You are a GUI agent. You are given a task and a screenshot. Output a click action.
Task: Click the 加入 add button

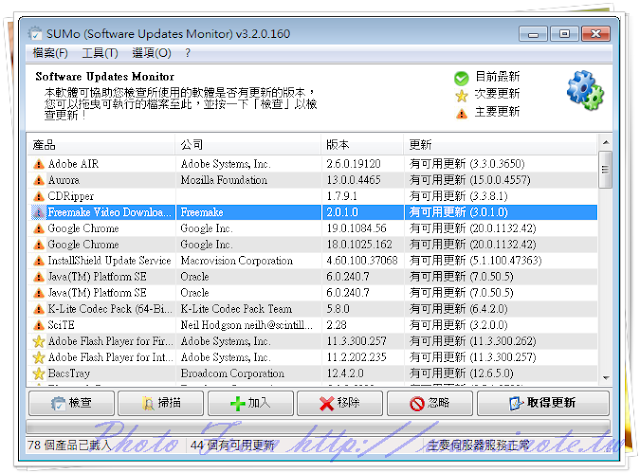tap(251, 403)
